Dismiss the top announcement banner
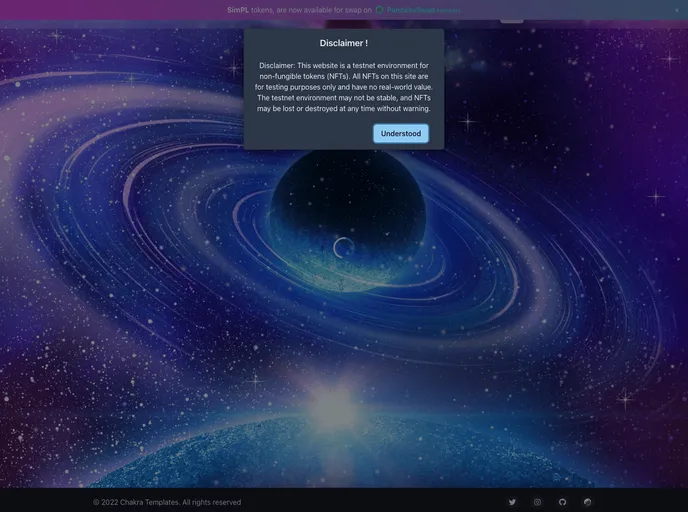688x512 pixels. coord(676,10)
